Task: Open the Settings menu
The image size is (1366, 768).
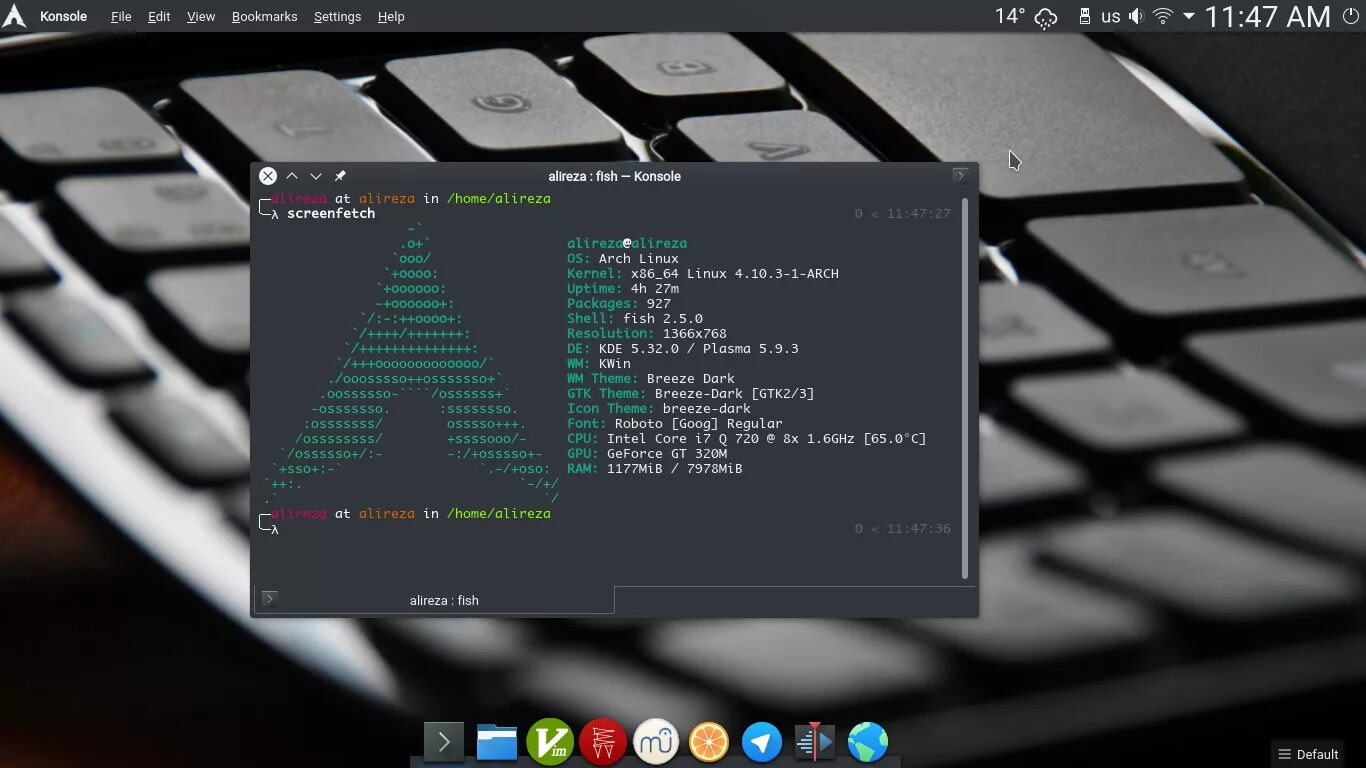Action: tap(337, 16)
